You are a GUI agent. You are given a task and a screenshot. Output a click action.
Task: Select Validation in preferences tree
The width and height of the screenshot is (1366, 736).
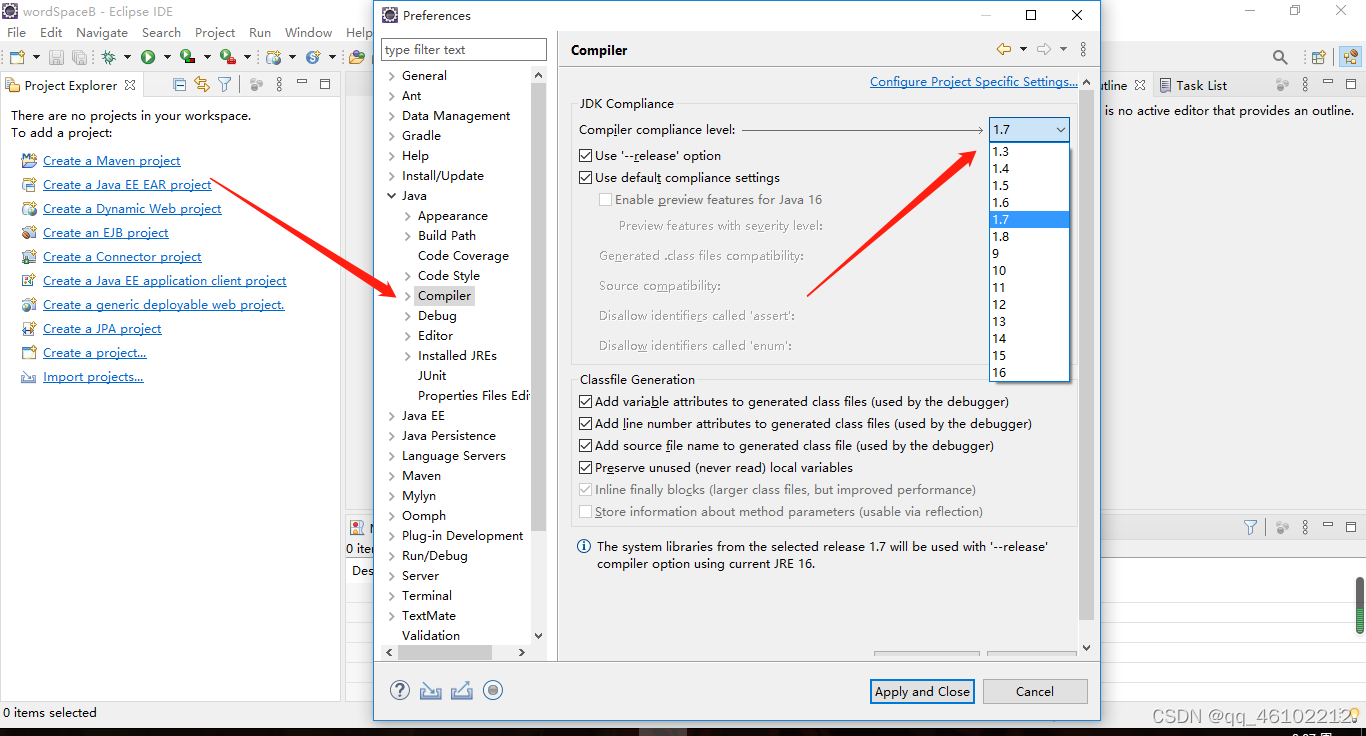[x=431, y=636]
